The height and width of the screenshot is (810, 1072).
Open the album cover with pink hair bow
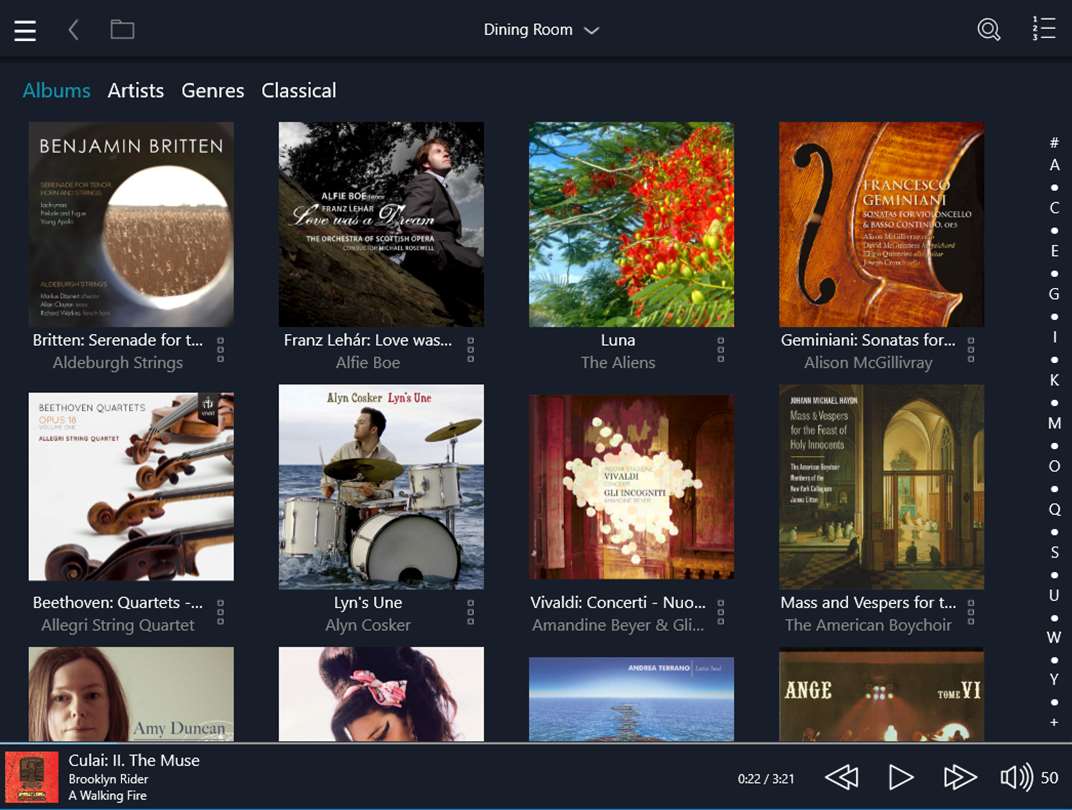click(x=381, y=694)
